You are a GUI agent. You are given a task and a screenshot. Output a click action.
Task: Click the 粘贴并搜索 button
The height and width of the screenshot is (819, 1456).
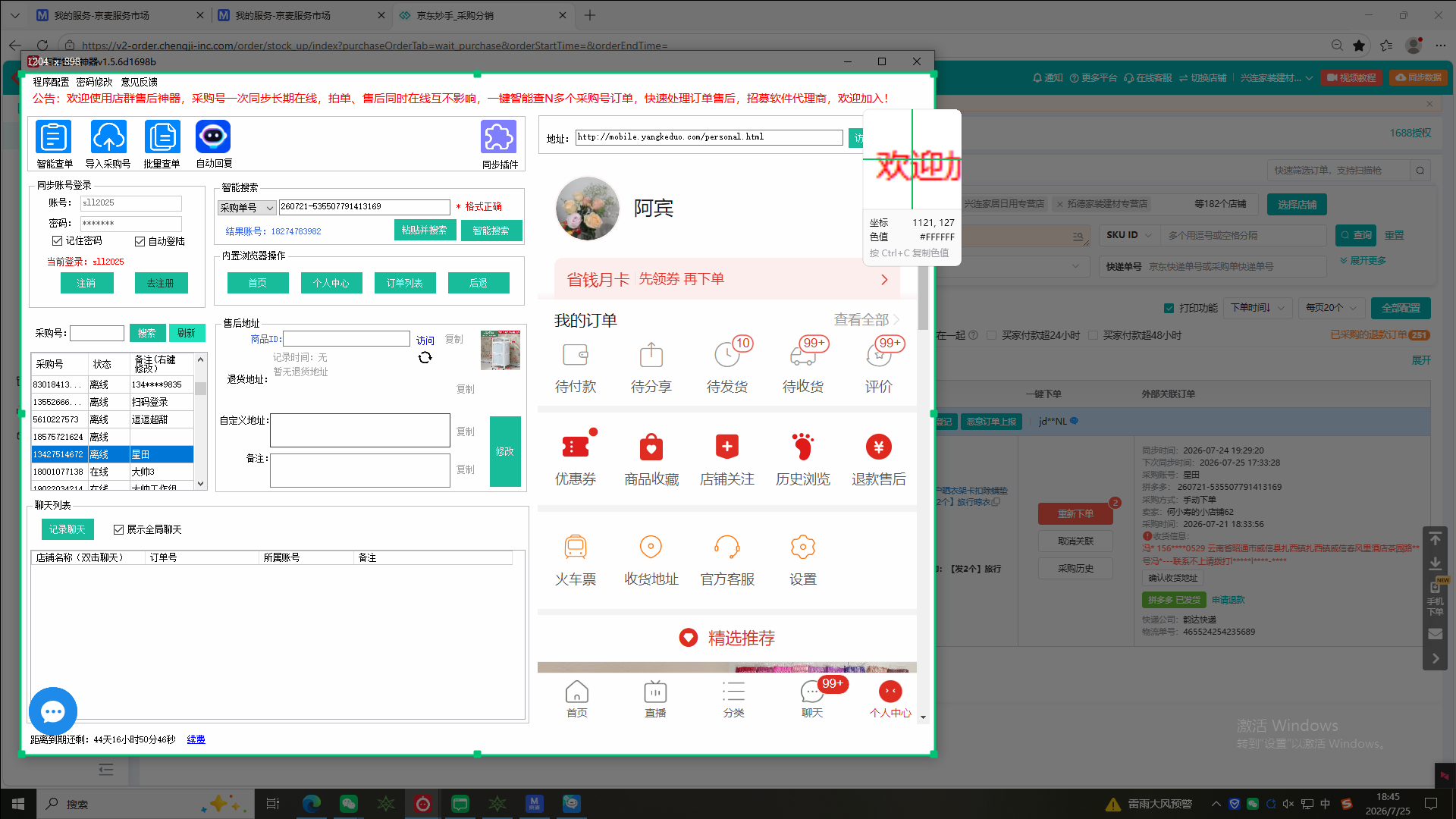425,230
